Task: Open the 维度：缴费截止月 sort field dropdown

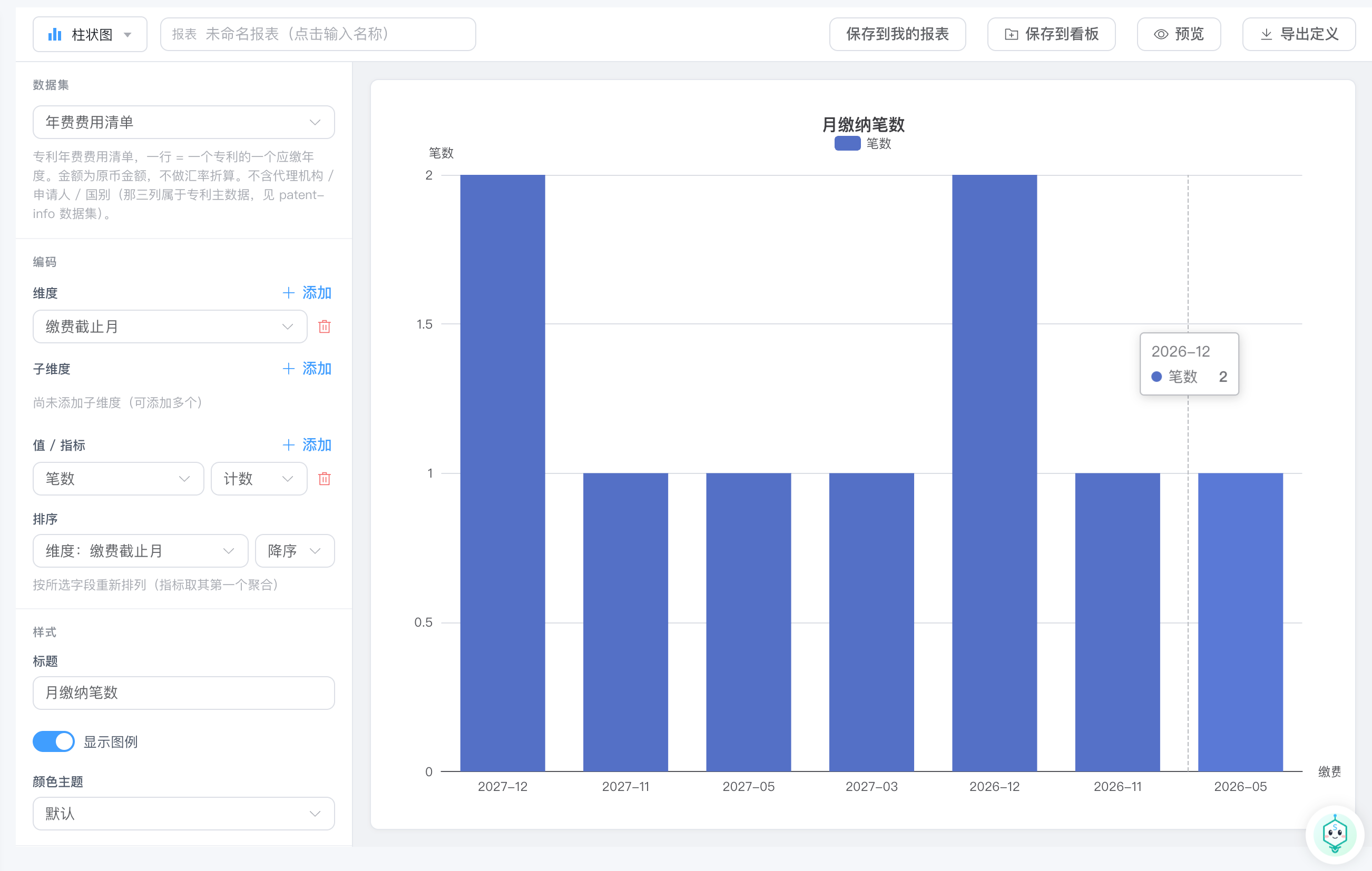Action: coord(140,550)
